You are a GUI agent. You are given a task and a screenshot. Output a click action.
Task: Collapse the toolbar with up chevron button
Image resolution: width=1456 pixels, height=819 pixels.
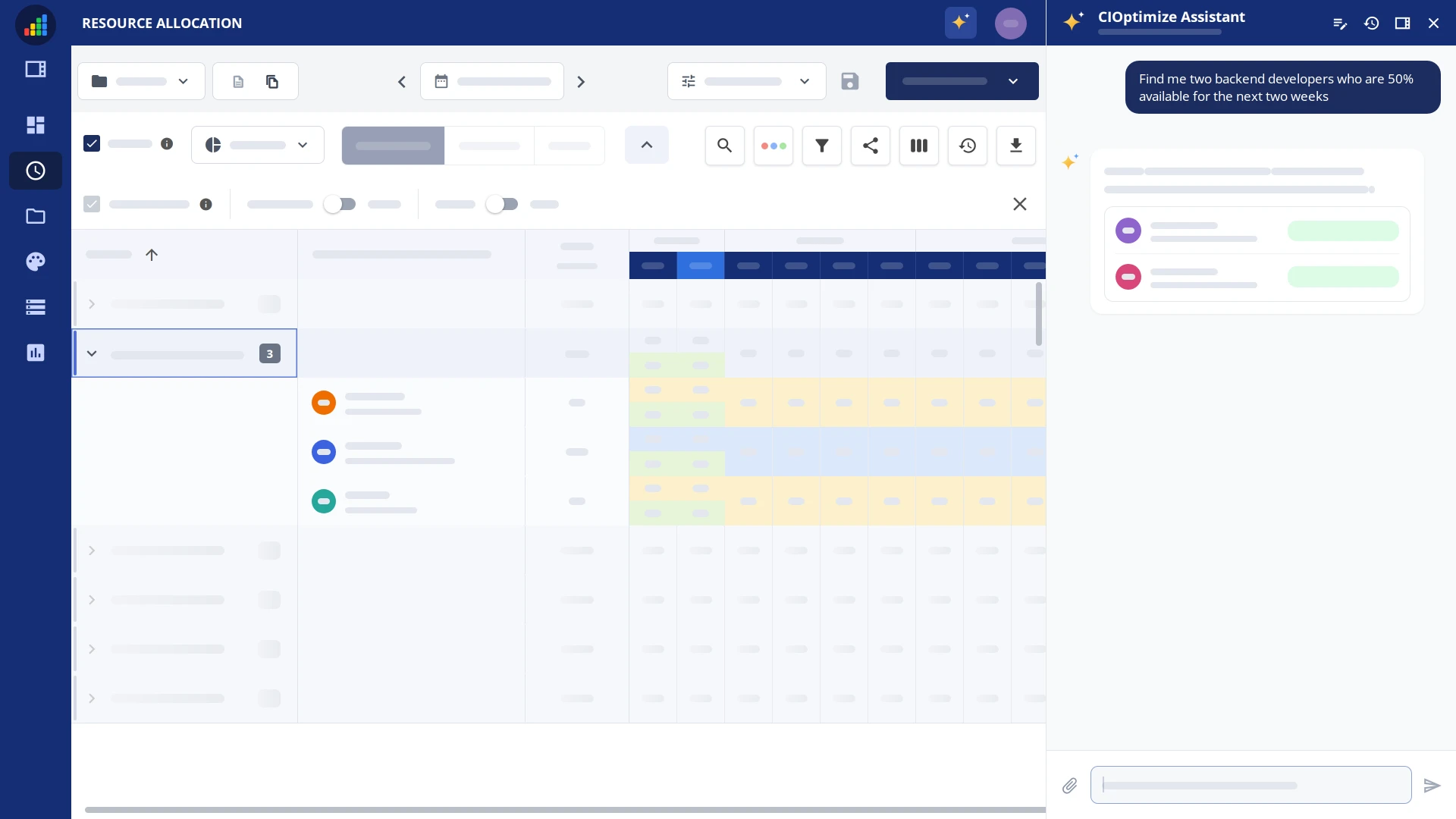click(x=647, y=145)
